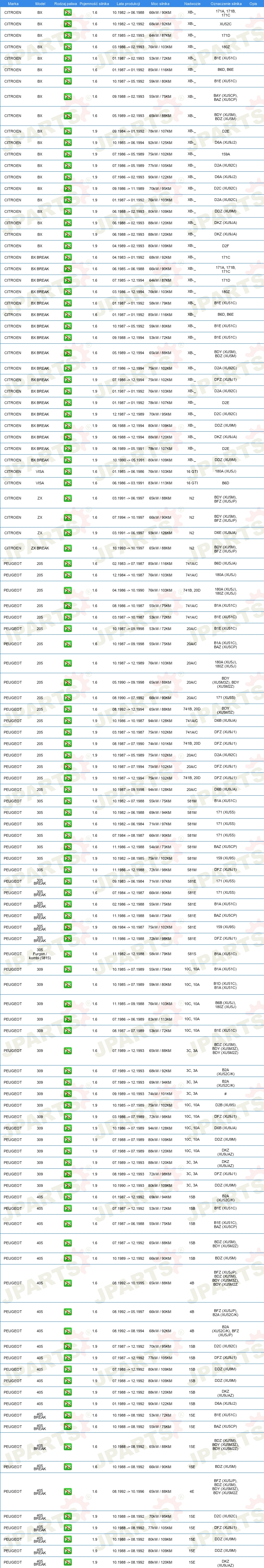Screen dimensions: 264x1568
Task: Click production years 10.1990 -> 12.1993
Action: click(x=128, y=1186)
